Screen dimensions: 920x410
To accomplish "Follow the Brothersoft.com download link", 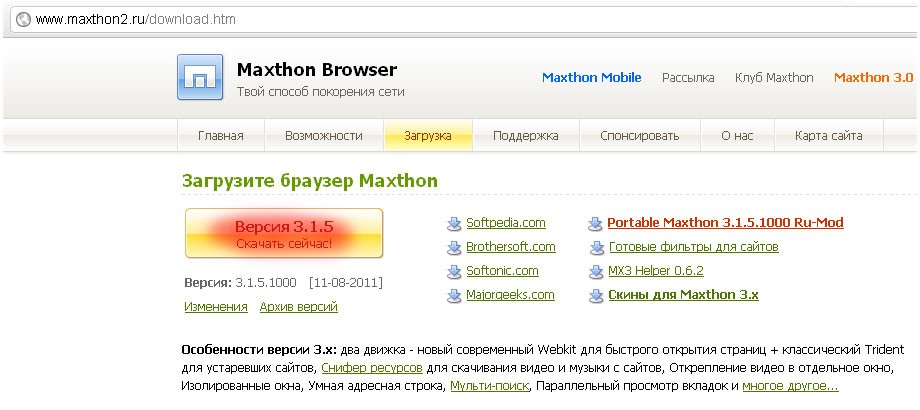I will click(x=510, y=247).
